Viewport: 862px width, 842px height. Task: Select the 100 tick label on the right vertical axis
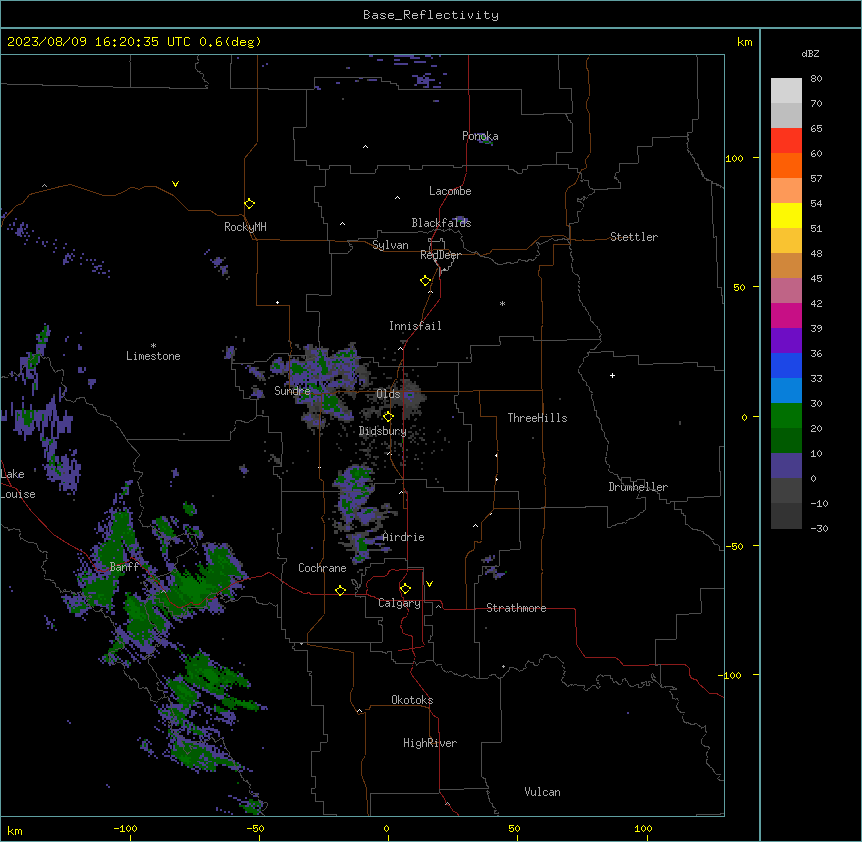734,158
